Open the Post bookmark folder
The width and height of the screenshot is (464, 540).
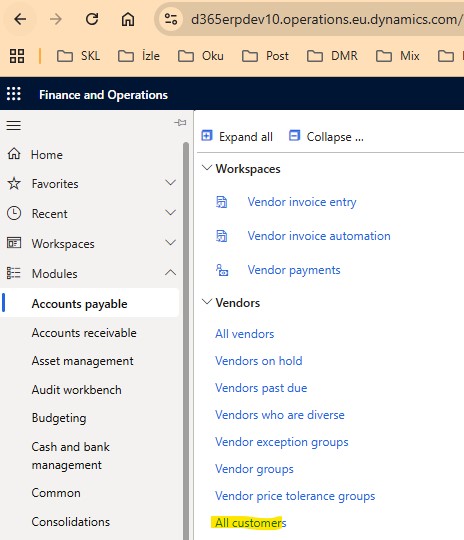tap(265, 56)
